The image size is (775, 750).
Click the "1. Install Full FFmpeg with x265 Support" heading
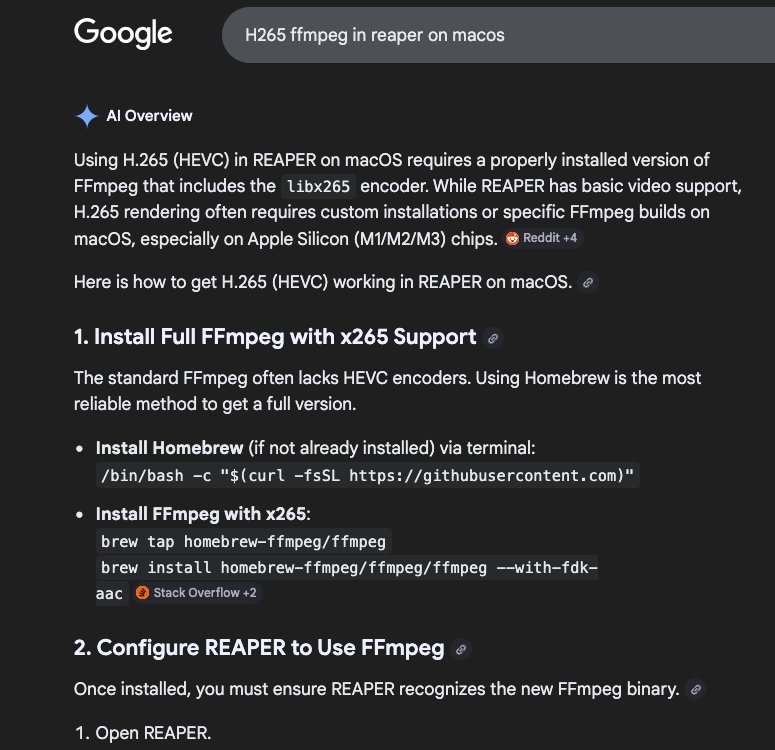[275, 337]
